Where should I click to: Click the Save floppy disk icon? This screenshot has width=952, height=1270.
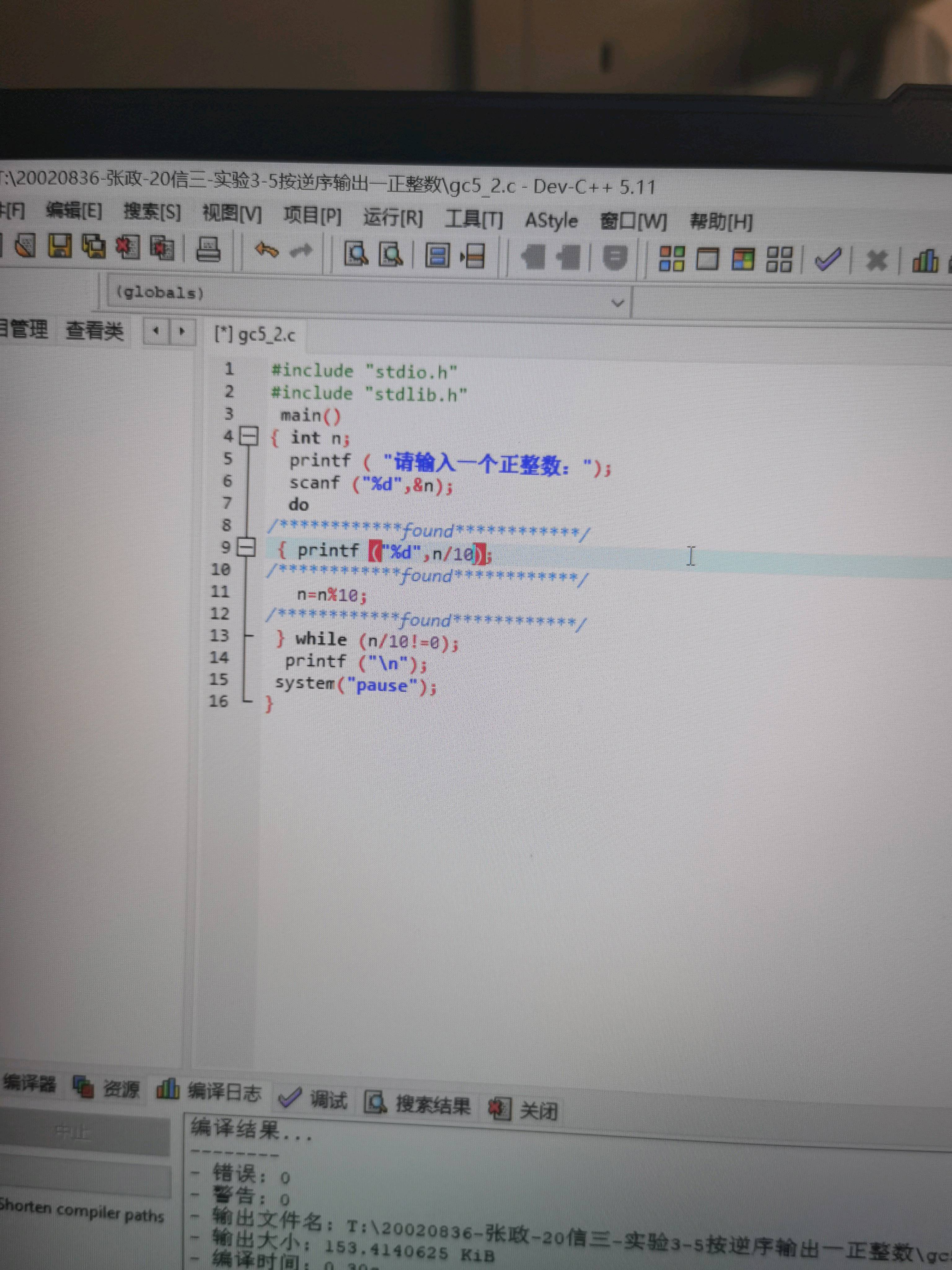click(59, 247)
